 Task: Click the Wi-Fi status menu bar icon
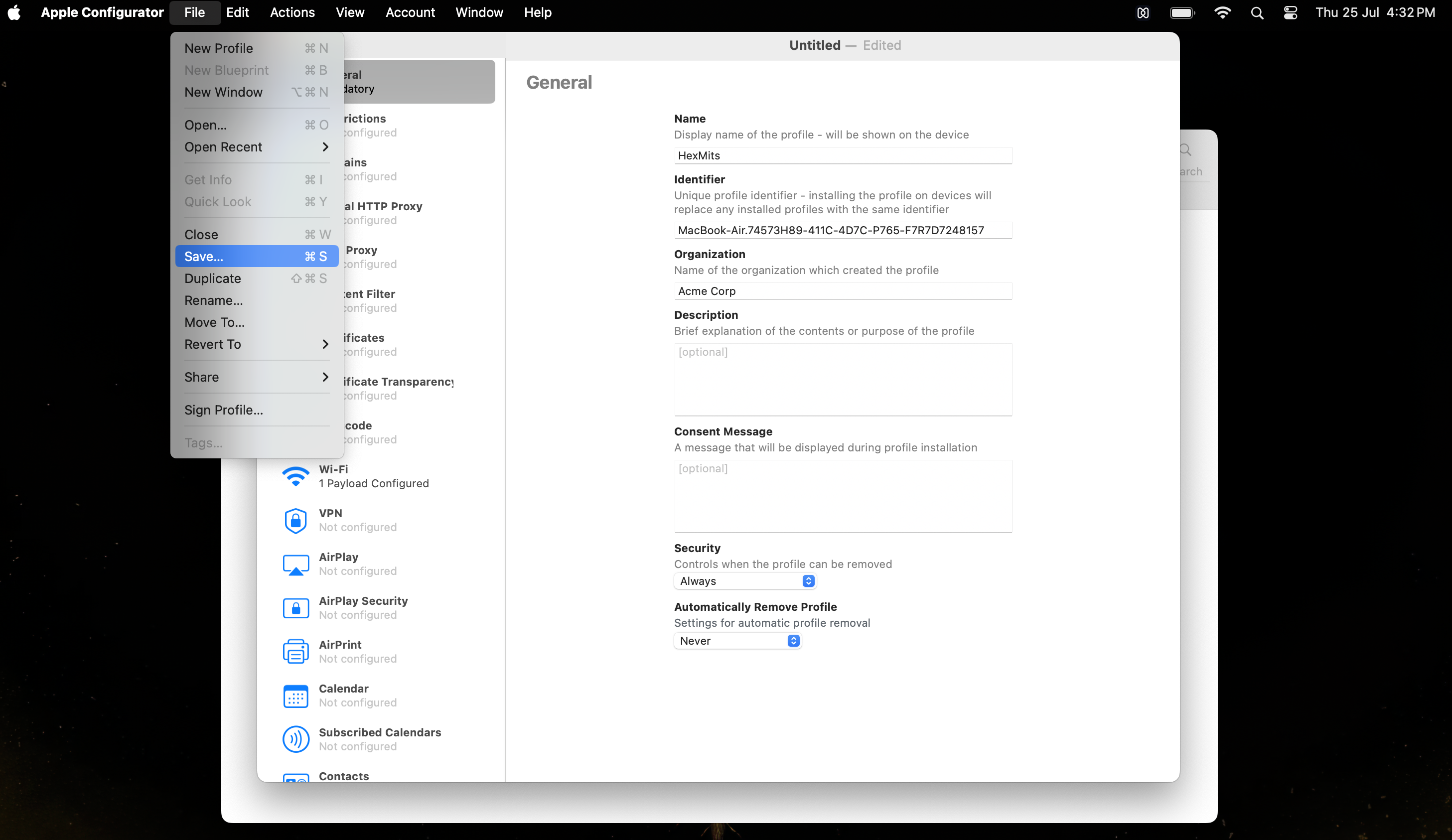[x=1222, y=12]
